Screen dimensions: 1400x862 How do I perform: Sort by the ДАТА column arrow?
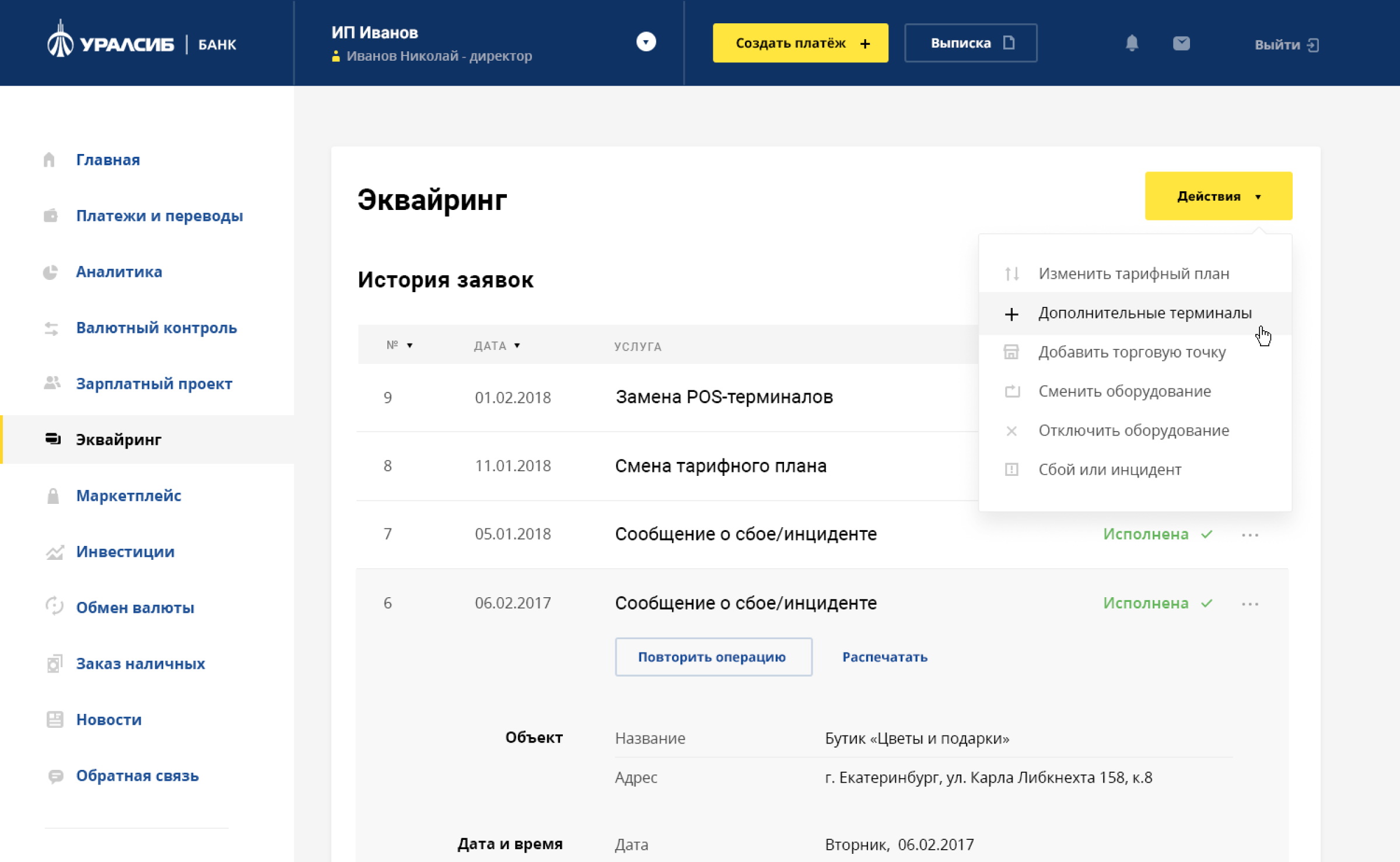pyautogui.click(x=517, y=346)
